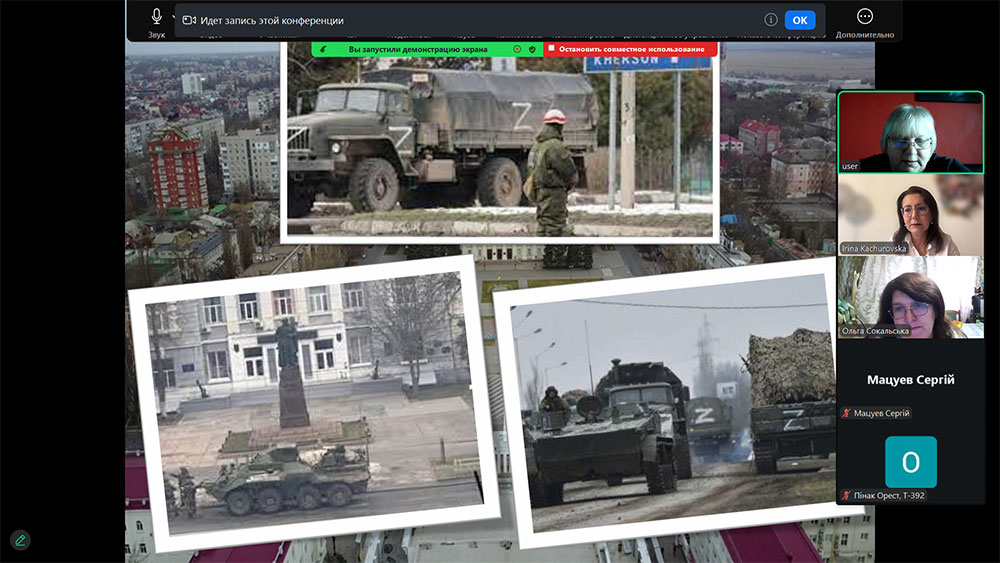Select the 'user' participant video
The width and height of the screenshot is (1000, 563).
(910, 132)
